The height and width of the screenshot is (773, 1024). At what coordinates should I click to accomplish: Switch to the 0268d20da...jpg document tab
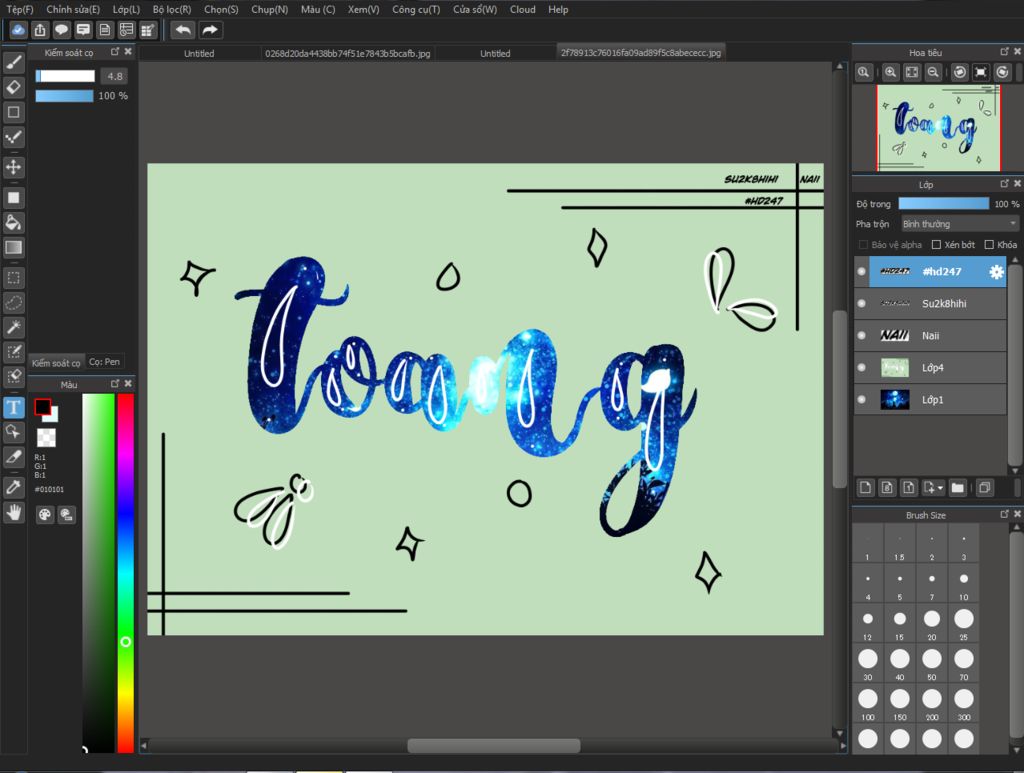coord(347,54)
